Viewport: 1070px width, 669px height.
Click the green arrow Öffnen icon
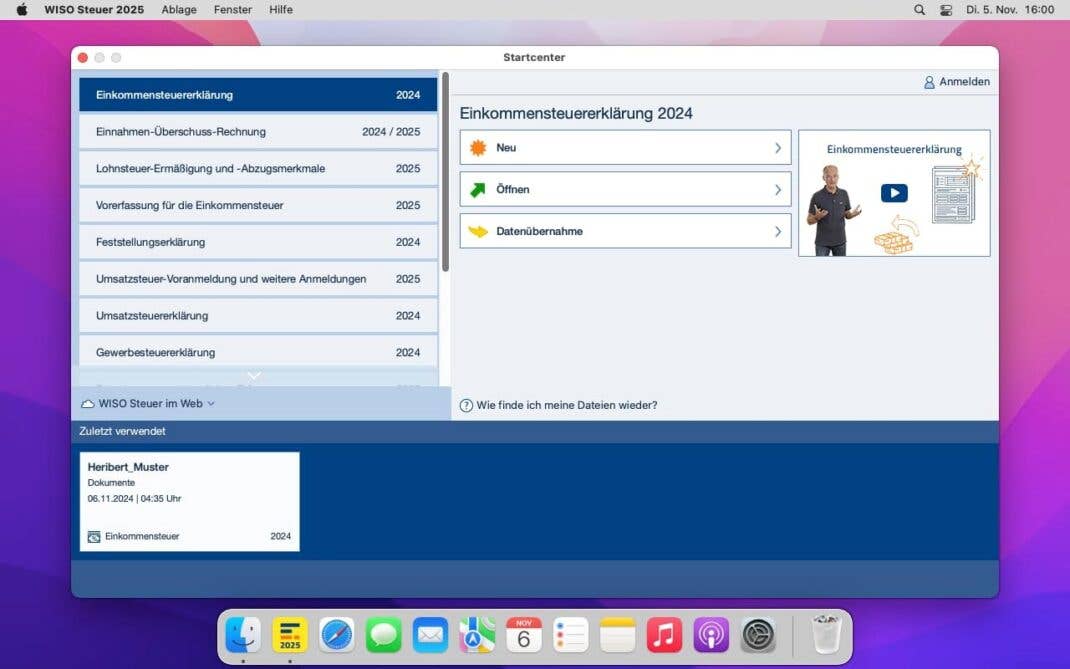478,190
